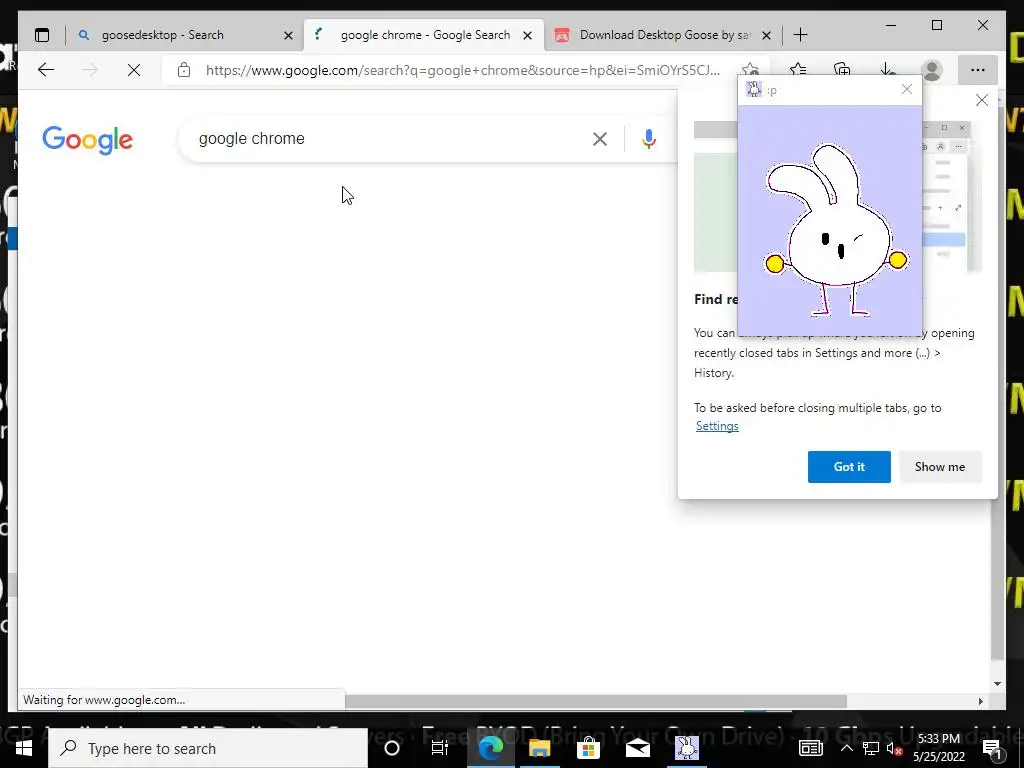Close the Download Desktop Goose tab
Viewport: 1024px width, 768px height.
(x=767, y=35)
